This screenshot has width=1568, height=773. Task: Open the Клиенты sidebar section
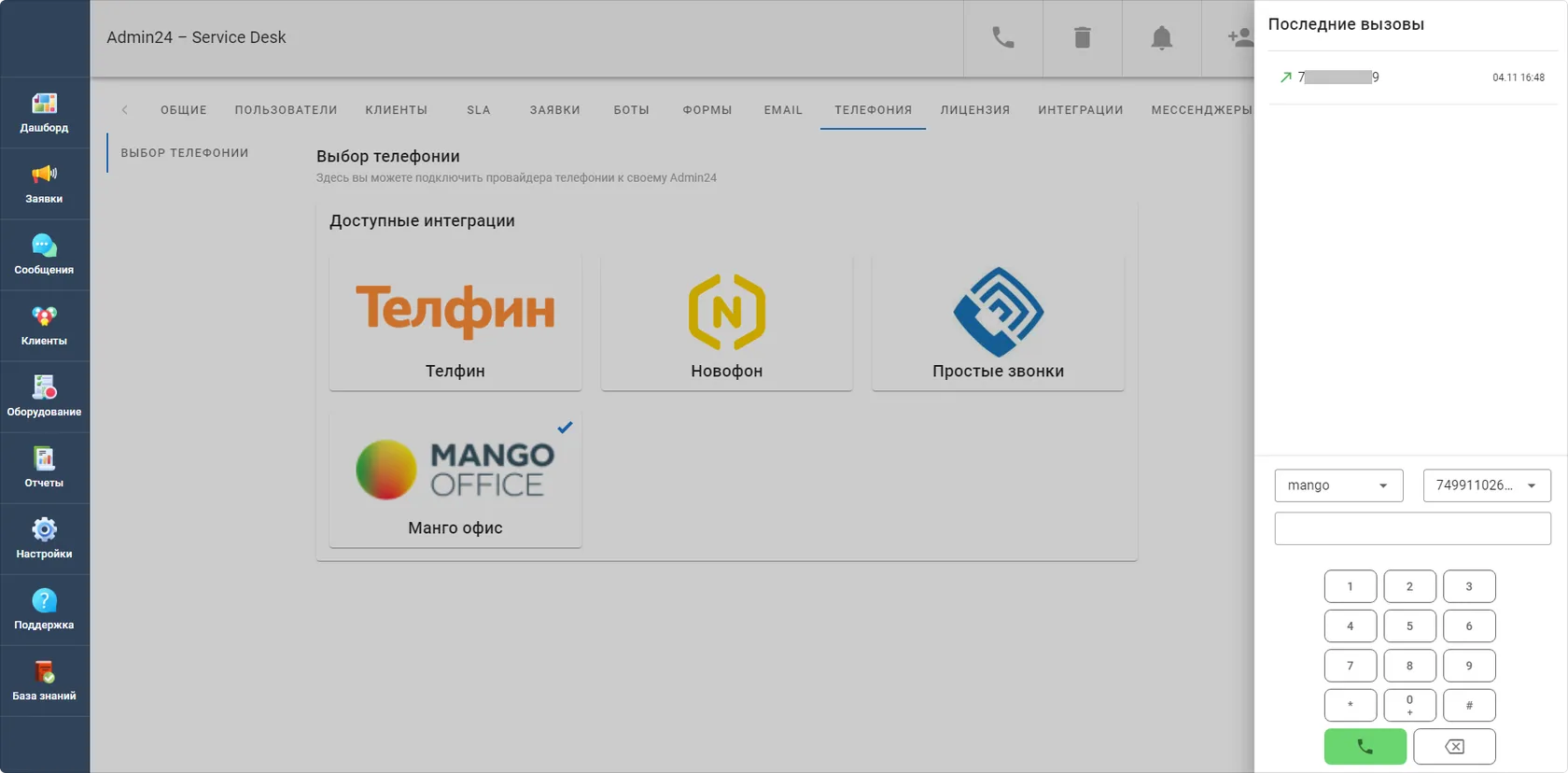pos(44,326)
